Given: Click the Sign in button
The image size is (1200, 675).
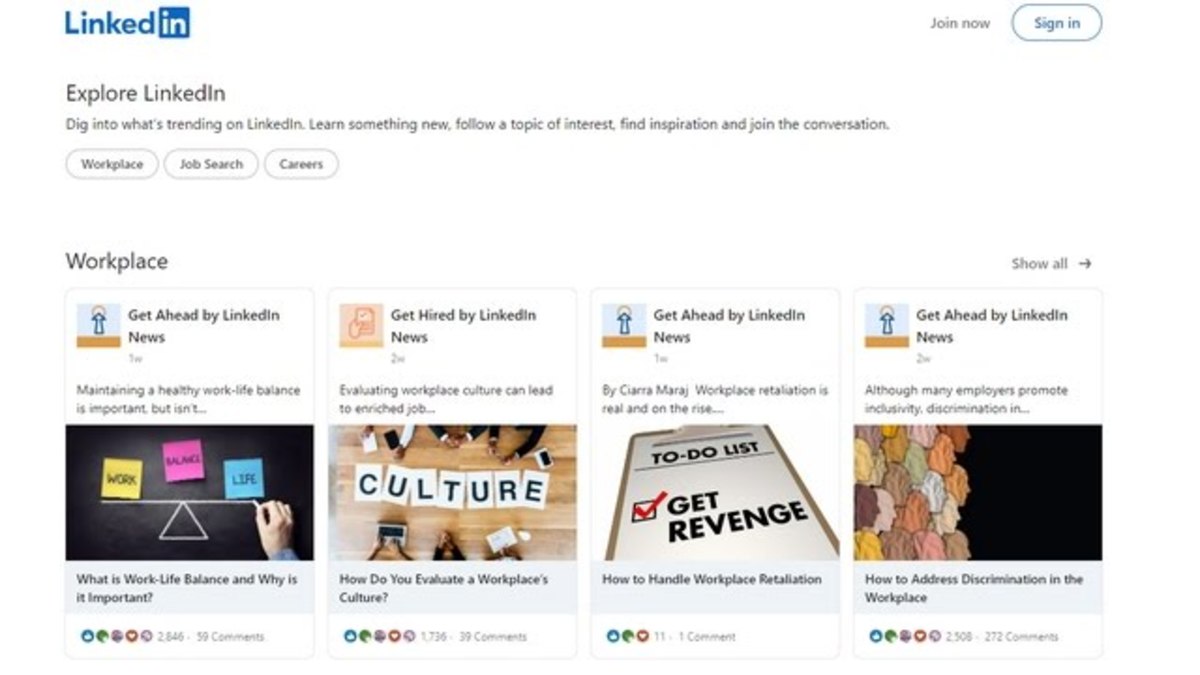Looking at the screenshot, I should point(1056,23).
